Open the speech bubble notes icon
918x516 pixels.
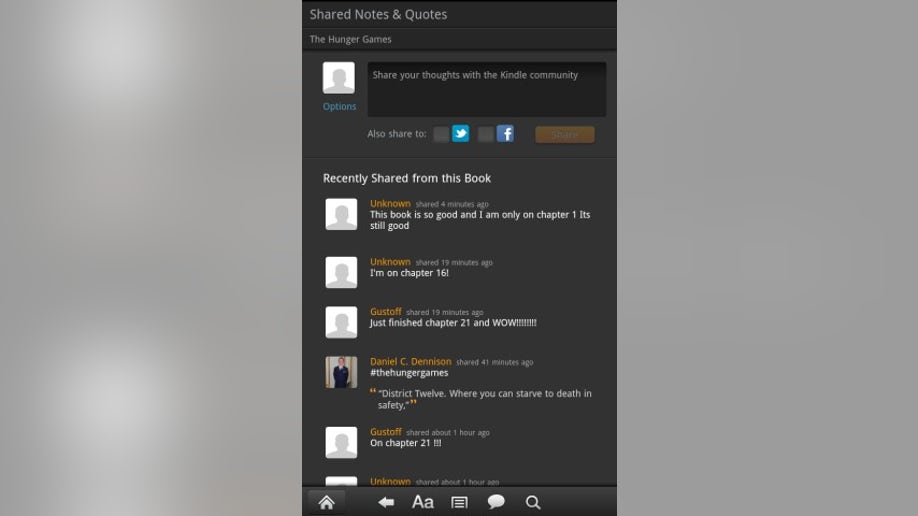click(496, 502)
